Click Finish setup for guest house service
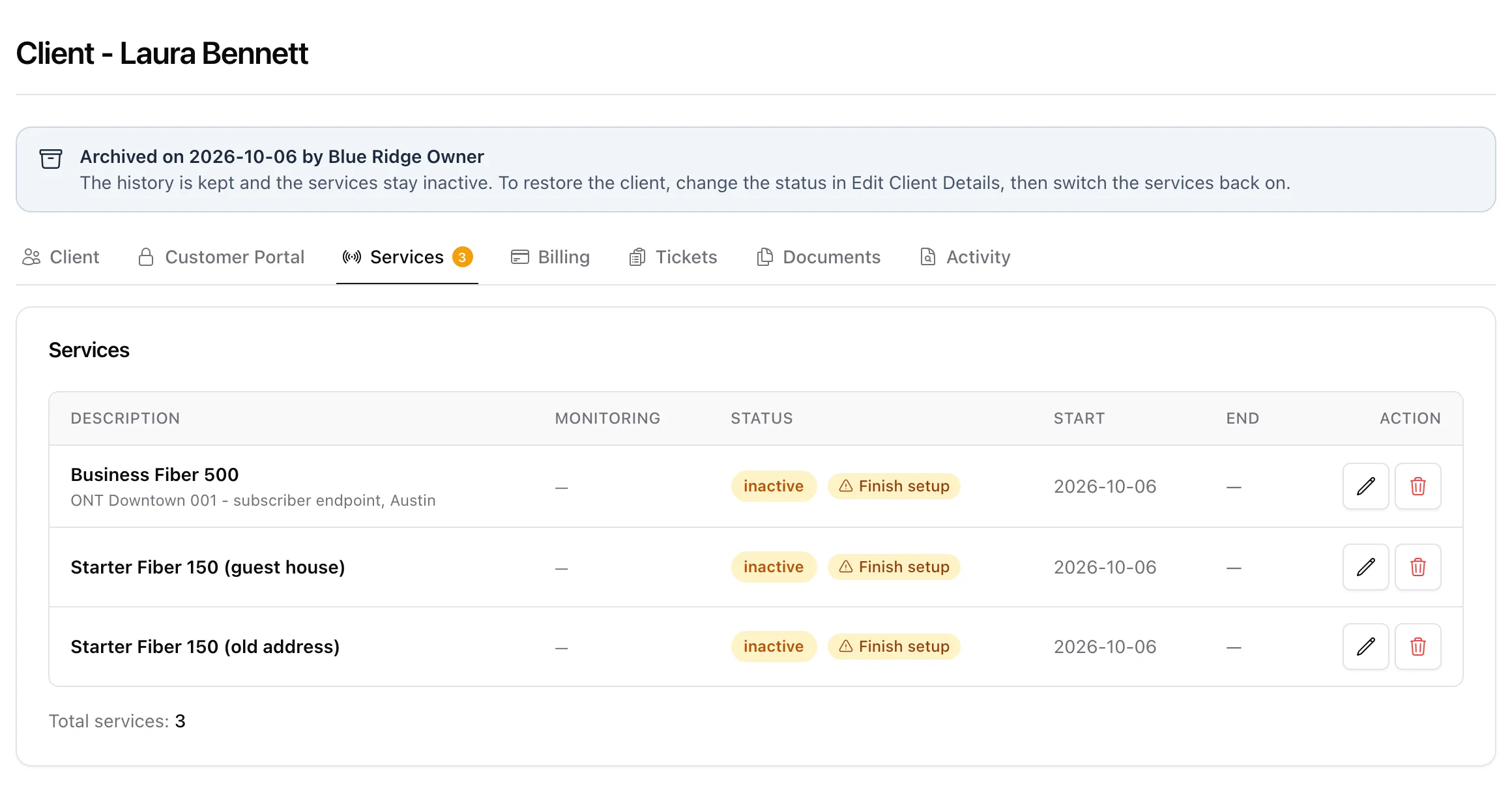This screenshot has height=786, width=1512. 894,567
